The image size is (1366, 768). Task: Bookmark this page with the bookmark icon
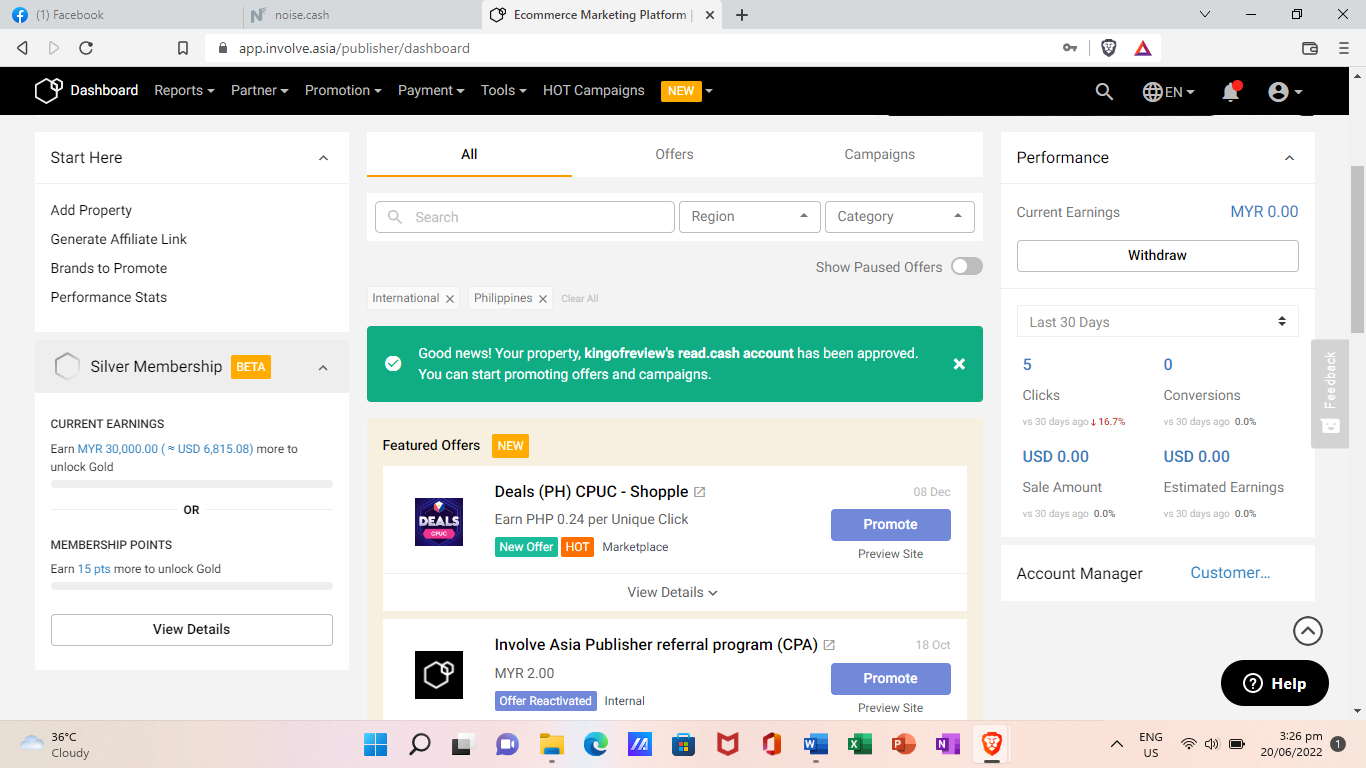pyautogui.click(x=183, y=48)
